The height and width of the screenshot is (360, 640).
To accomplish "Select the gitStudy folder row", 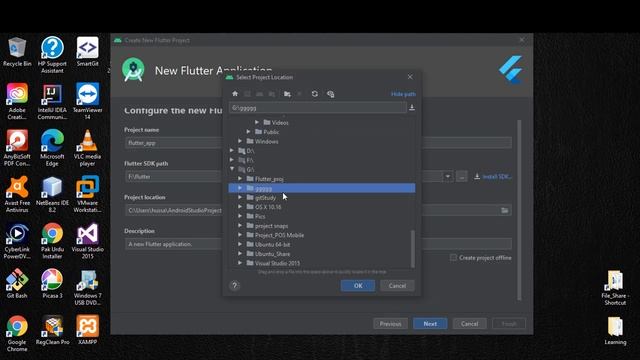I will pos(322,198).
